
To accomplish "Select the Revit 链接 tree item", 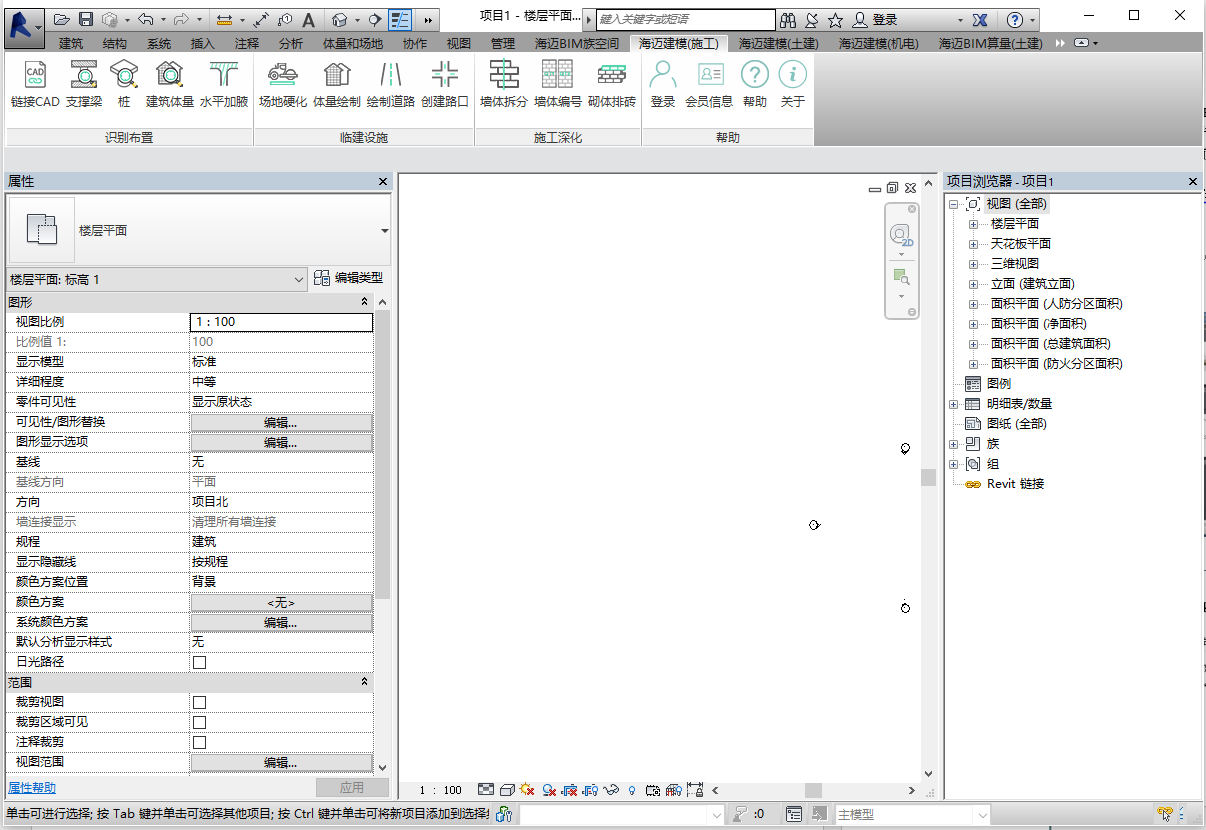I will (1015, 484).
